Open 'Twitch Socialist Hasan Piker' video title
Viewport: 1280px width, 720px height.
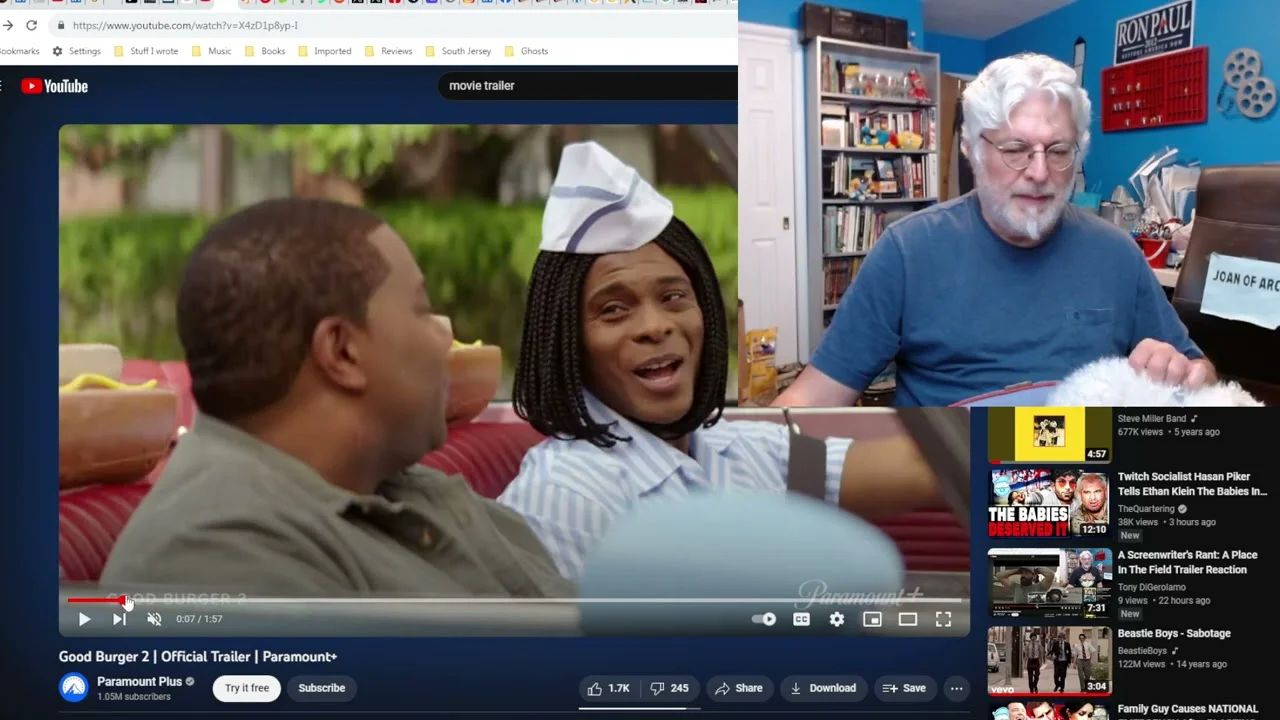1192,484
